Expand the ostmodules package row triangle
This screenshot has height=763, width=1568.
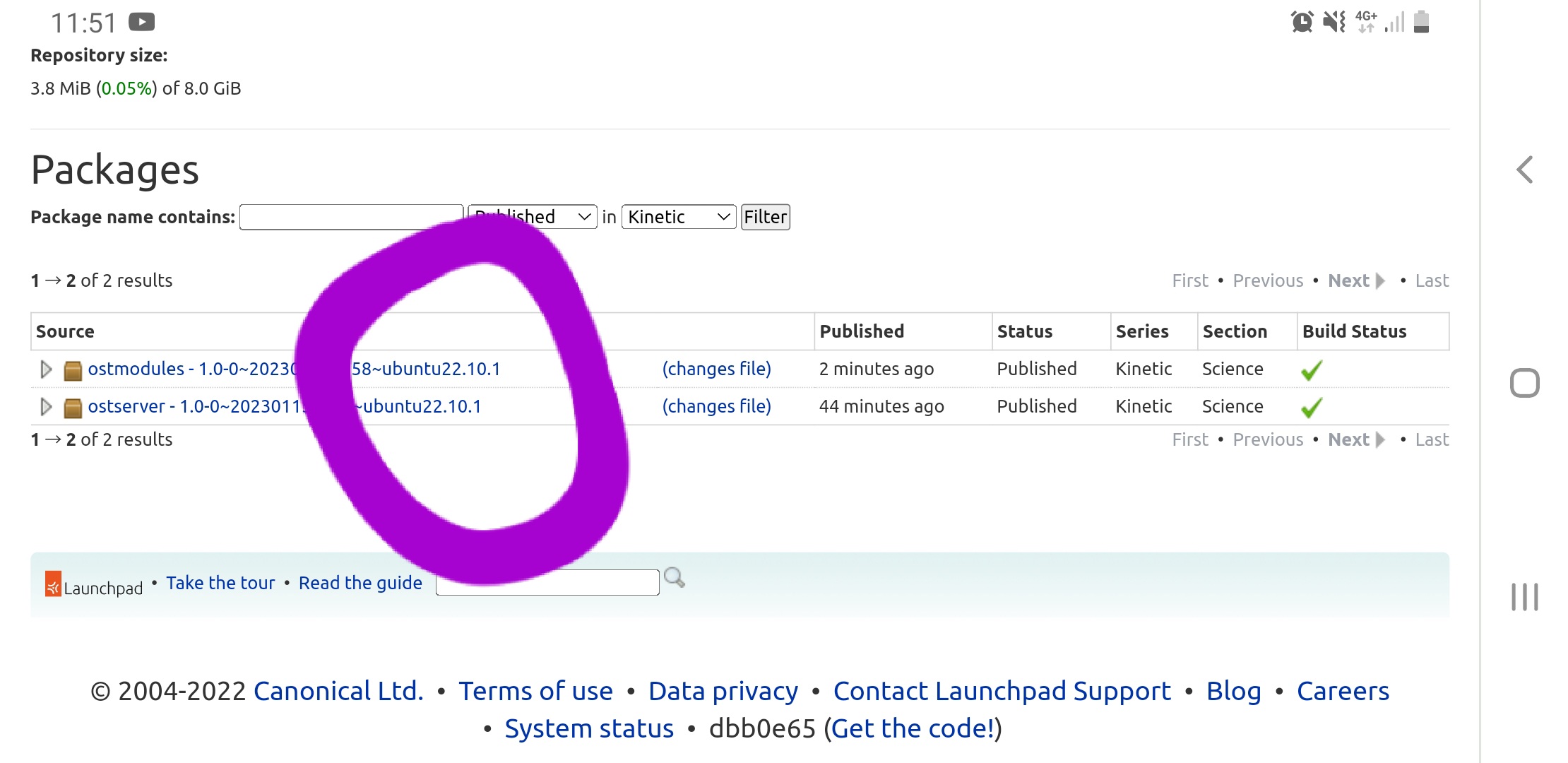[46, 369]
